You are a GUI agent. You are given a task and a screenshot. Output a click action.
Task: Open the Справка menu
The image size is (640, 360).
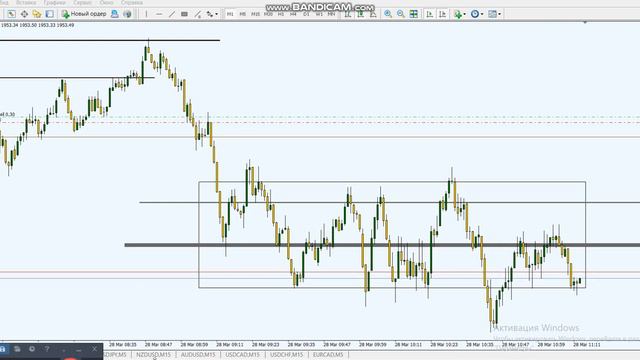tap(132, 3)
